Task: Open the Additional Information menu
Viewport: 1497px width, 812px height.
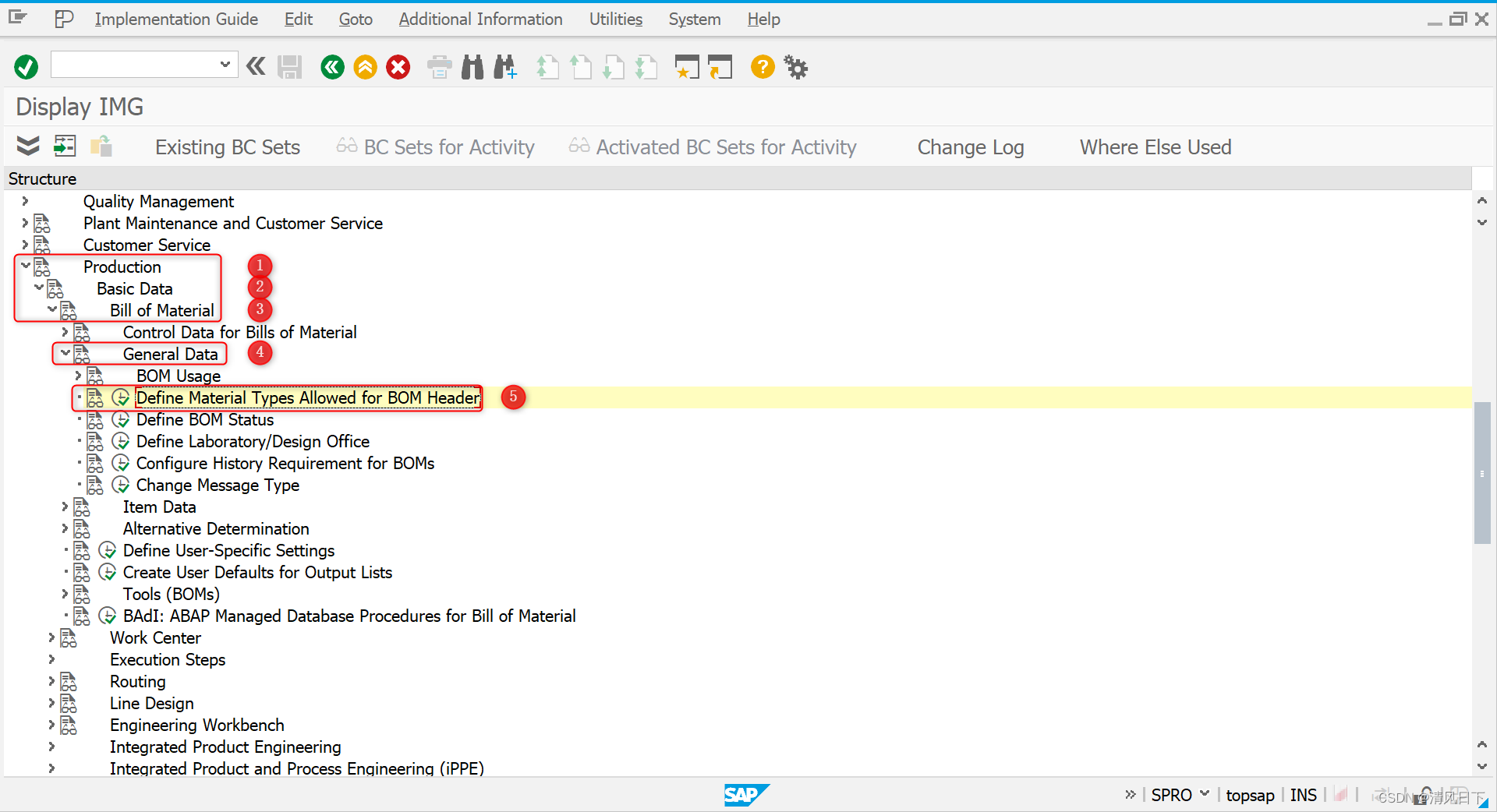Action: click(480, 19)
